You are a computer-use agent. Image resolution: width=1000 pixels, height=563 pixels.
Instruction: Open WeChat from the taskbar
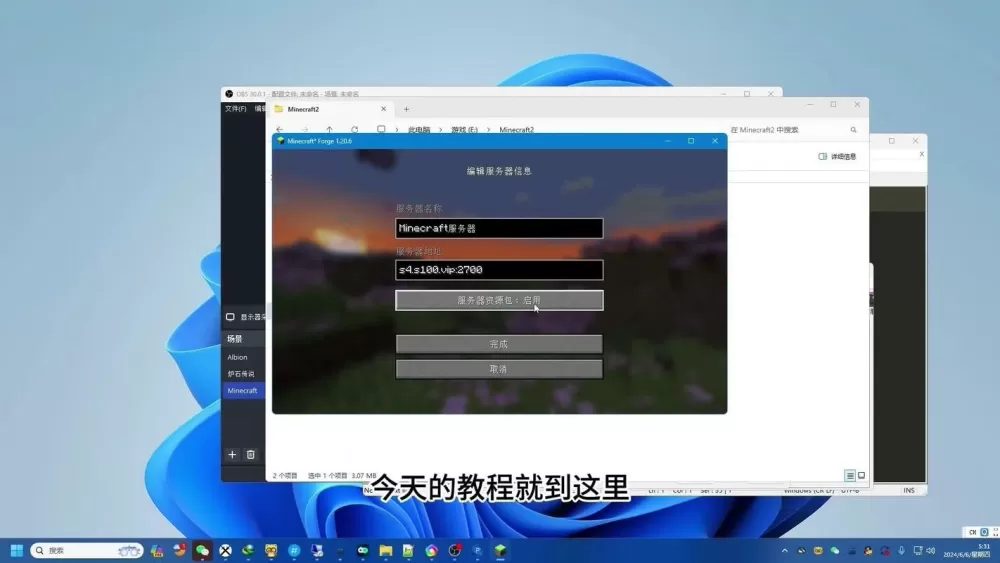pyautogui.click(x=202, y=550)
